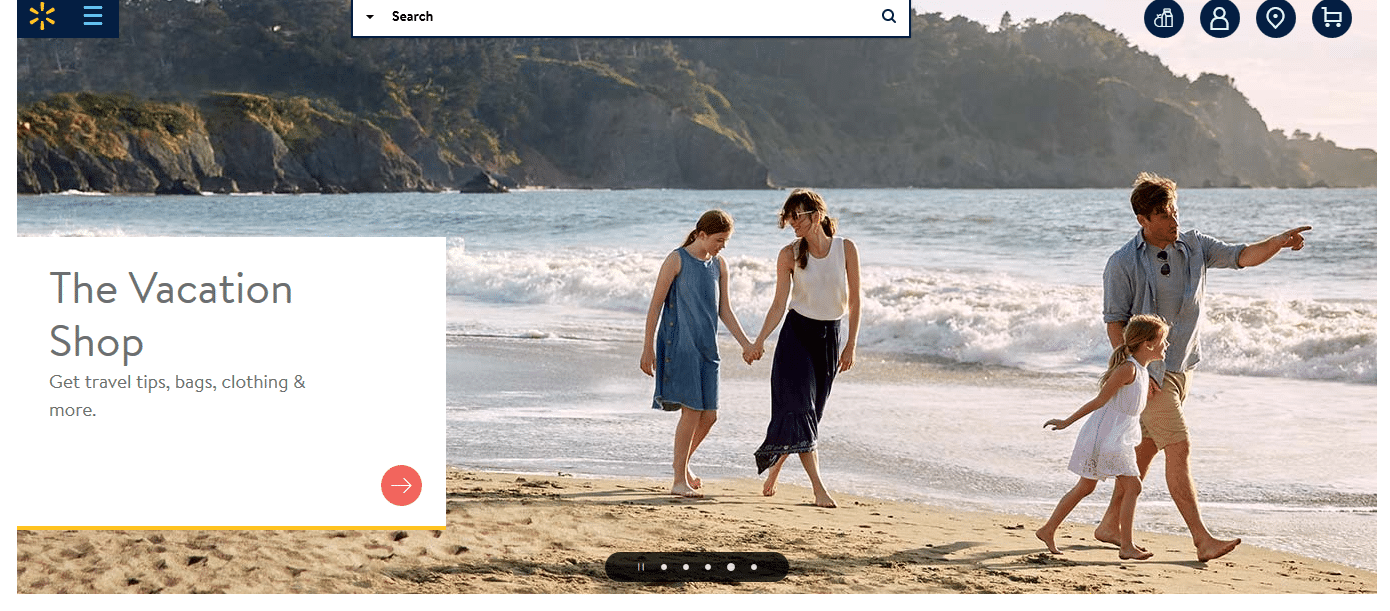This screenshot has width=1390, height=611.
Task: Select "The Vacation Shop" heading
Action: click(171, 315)
